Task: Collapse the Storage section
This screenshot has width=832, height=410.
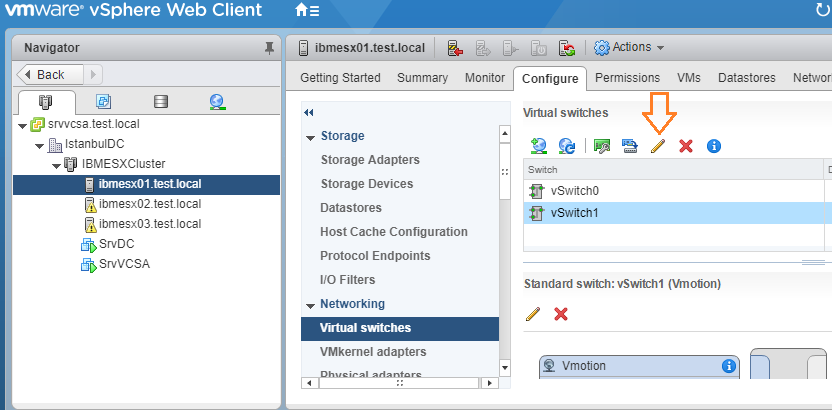Action: 310,137
